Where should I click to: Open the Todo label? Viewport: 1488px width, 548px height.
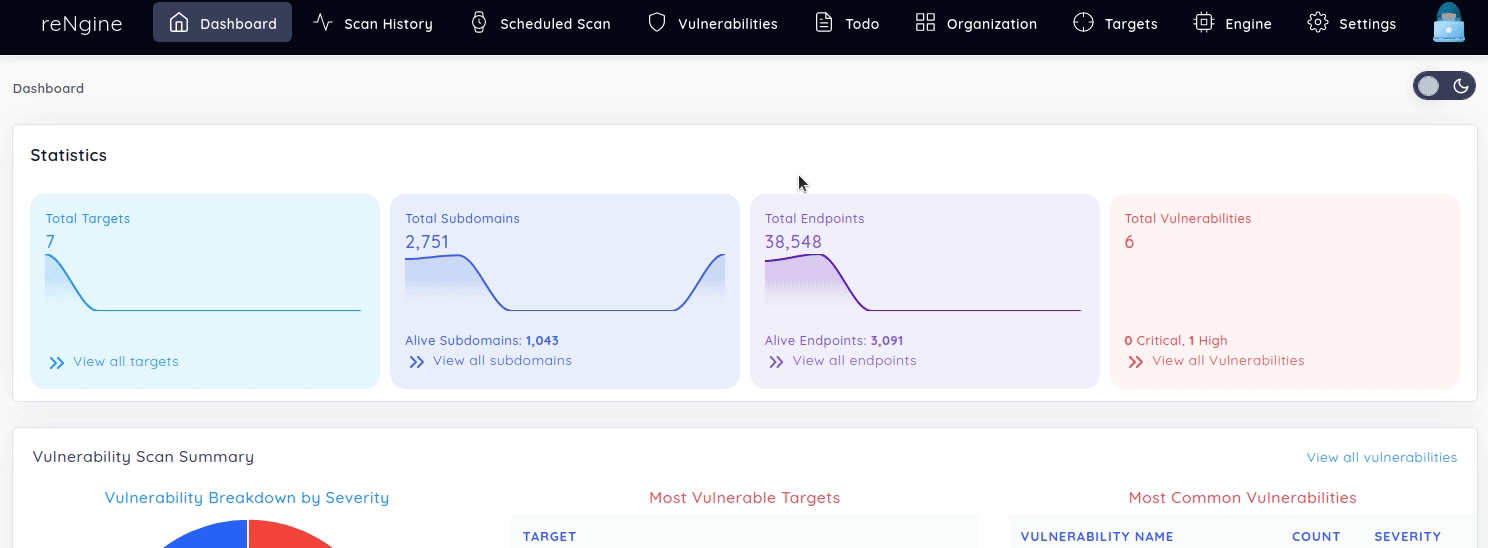coord(862,23)
